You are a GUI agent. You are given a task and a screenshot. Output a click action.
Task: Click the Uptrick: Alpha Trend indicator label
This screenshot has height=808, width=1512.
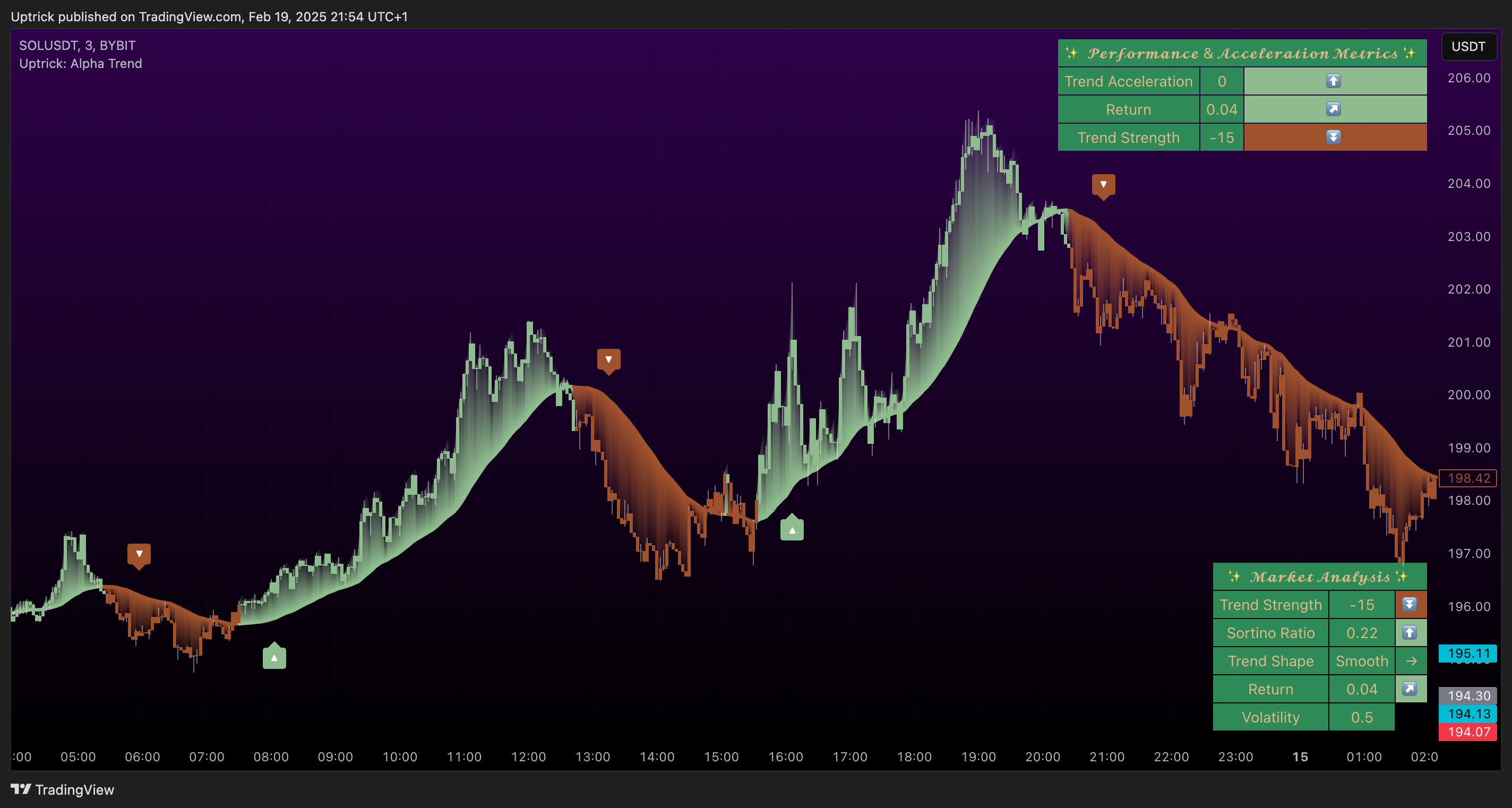80,63
